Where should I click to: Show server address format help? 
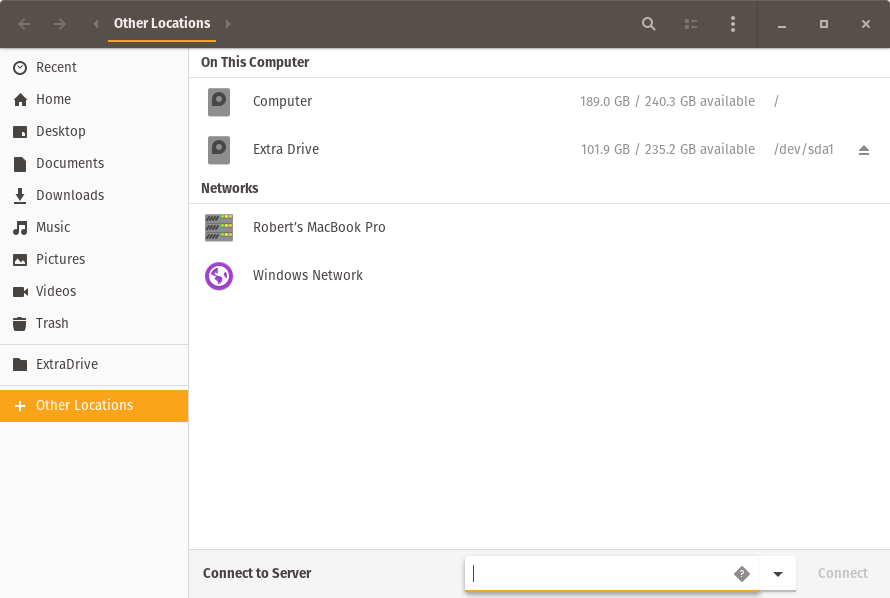tap(742, 573)
